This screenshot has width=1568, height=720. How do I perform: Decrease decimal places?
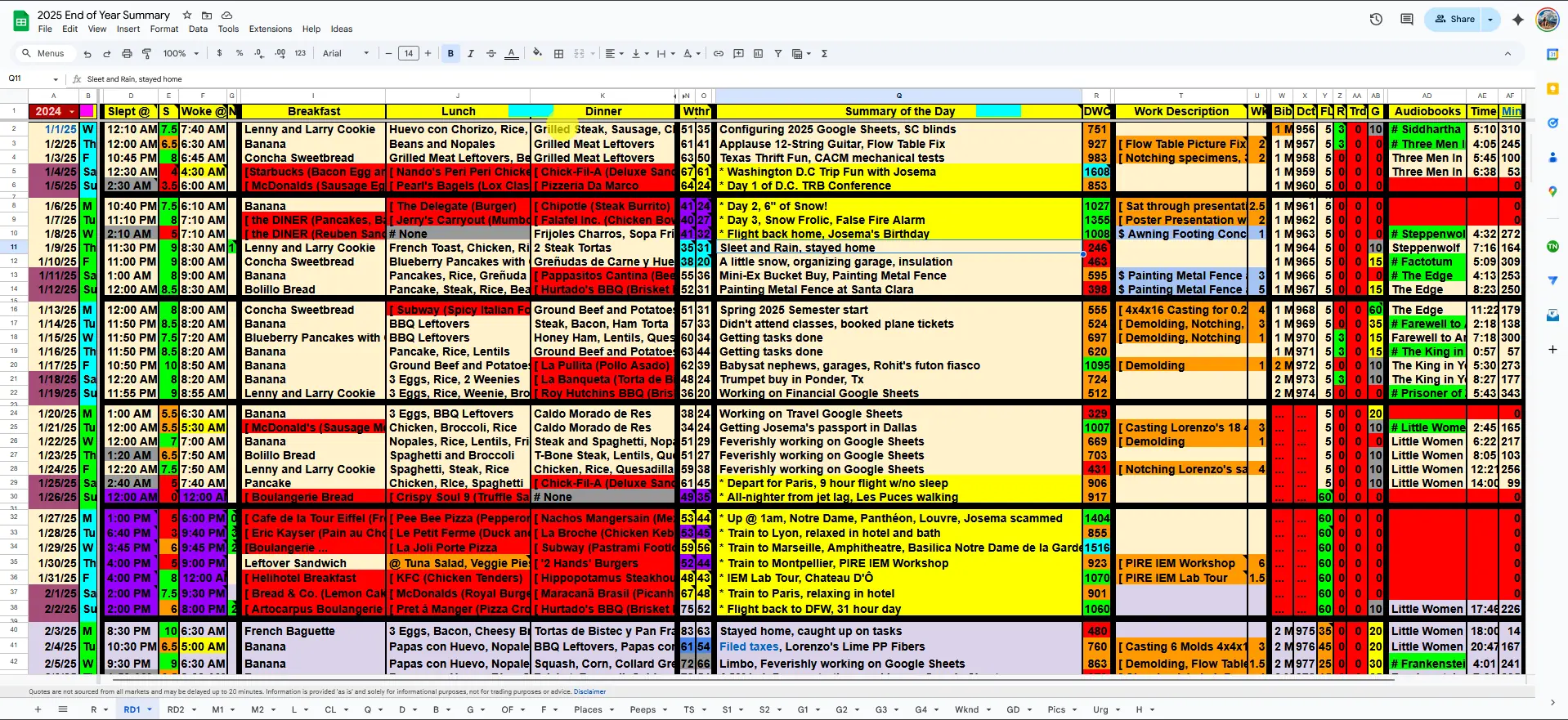pyautogui.click(x=259, y=54)
